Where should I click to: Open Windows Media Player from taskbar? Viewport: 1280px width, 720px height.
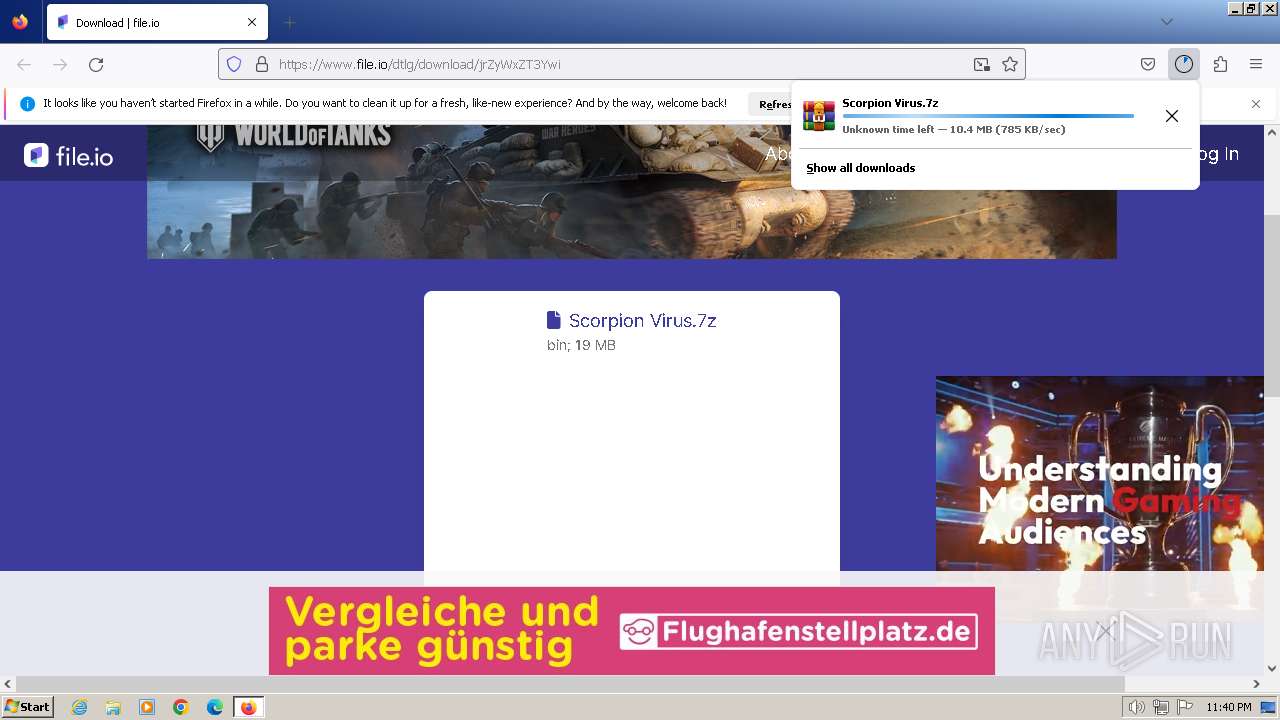(147, 707)
